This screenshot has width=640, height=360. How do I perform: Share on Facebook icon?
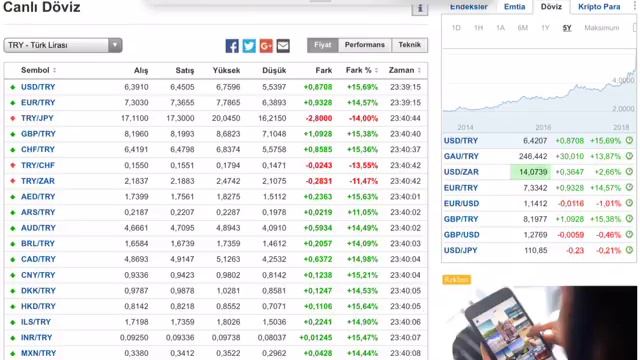(x=232, y=46)
